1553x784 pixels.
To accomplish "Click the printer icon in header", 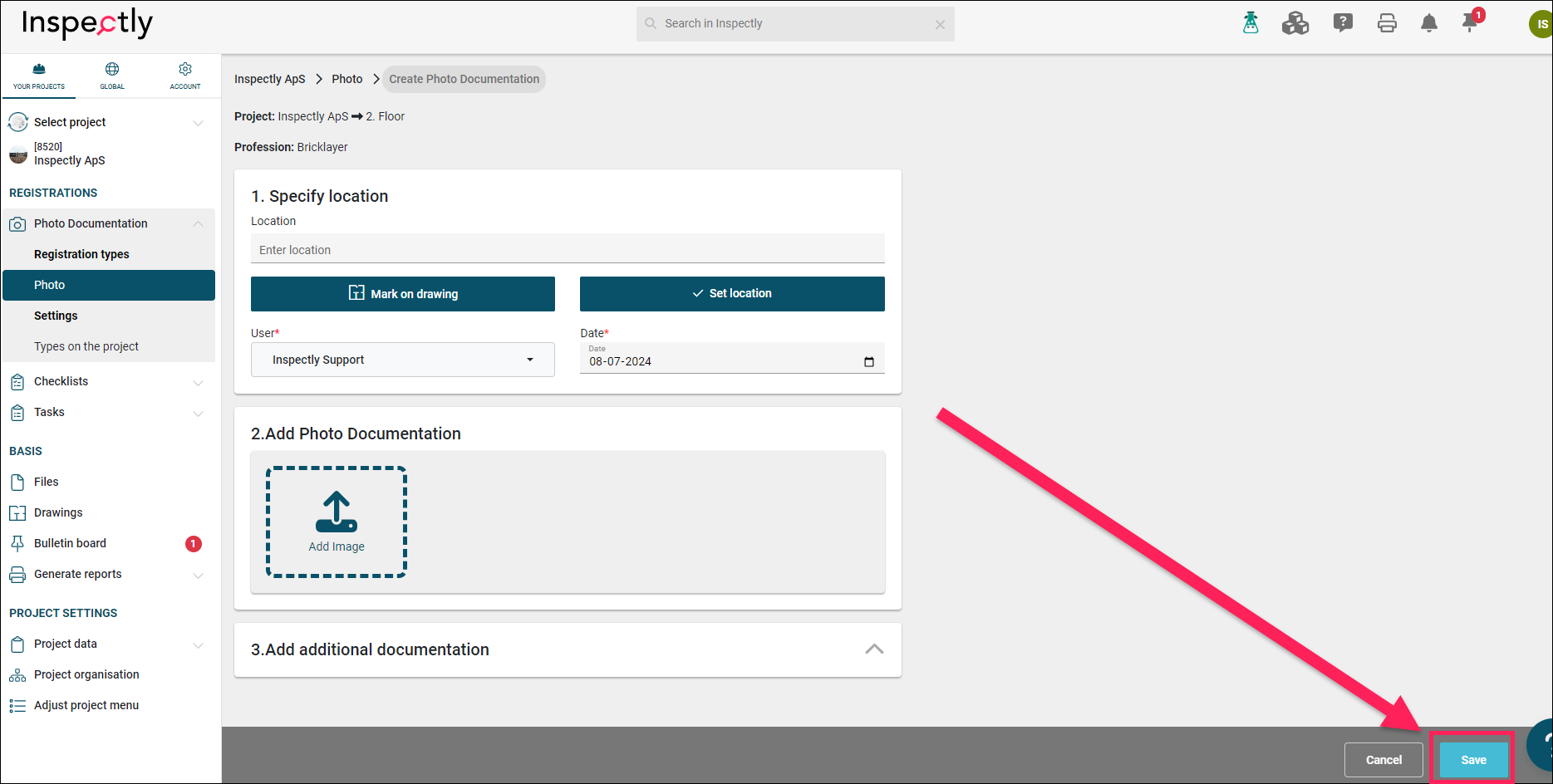I will pyautogui.click(x=1387, y=23).
